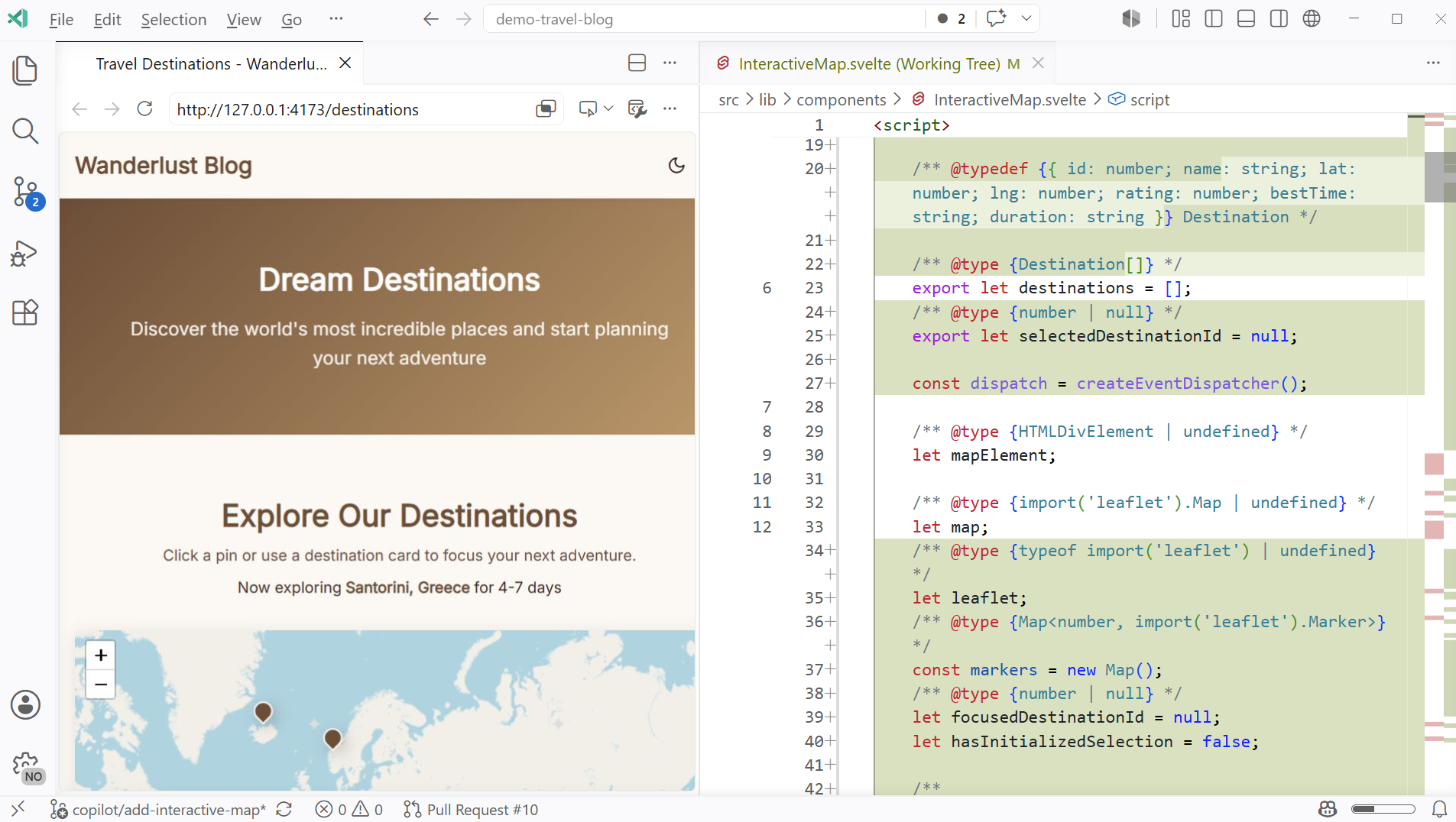Viewport: 1456px width, 822px height.
Task: Open the Extensions view
Action: tap(25, 312)
